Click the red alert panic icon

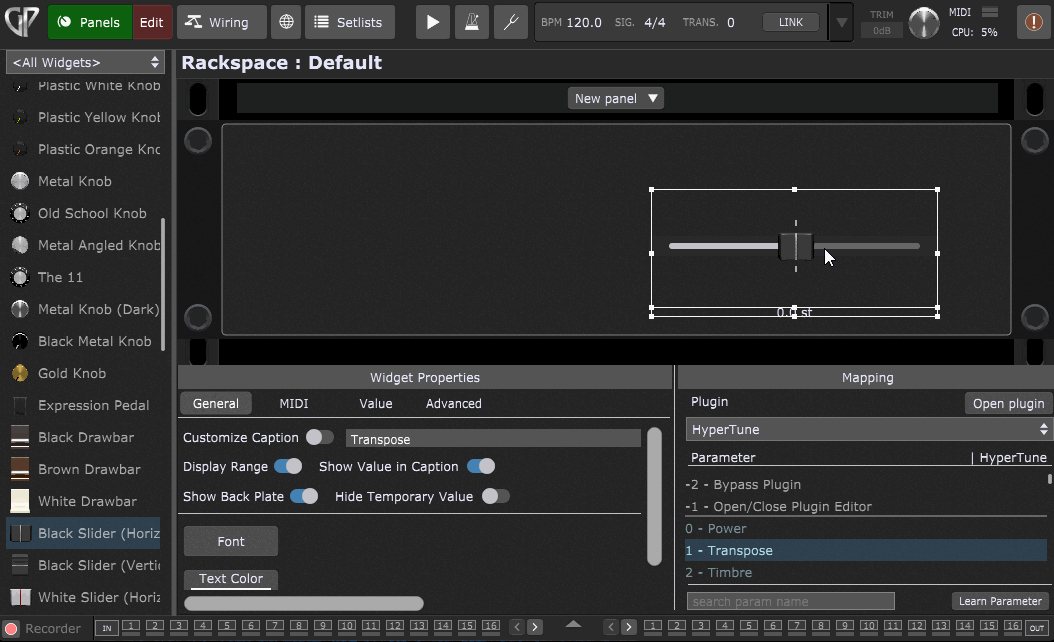tap(1033, 22)
